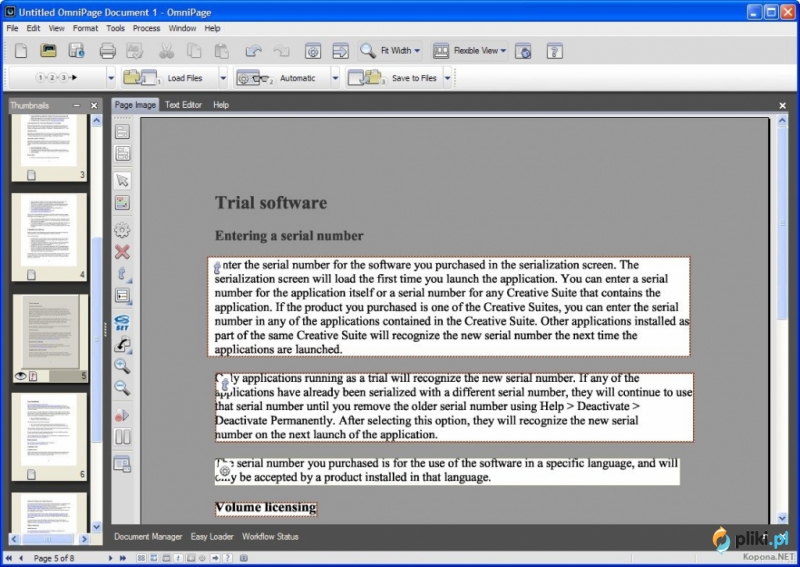Screen dimensions: 800x567
Task: Click the blue SET tool icon
Action: tap(122, 323)
